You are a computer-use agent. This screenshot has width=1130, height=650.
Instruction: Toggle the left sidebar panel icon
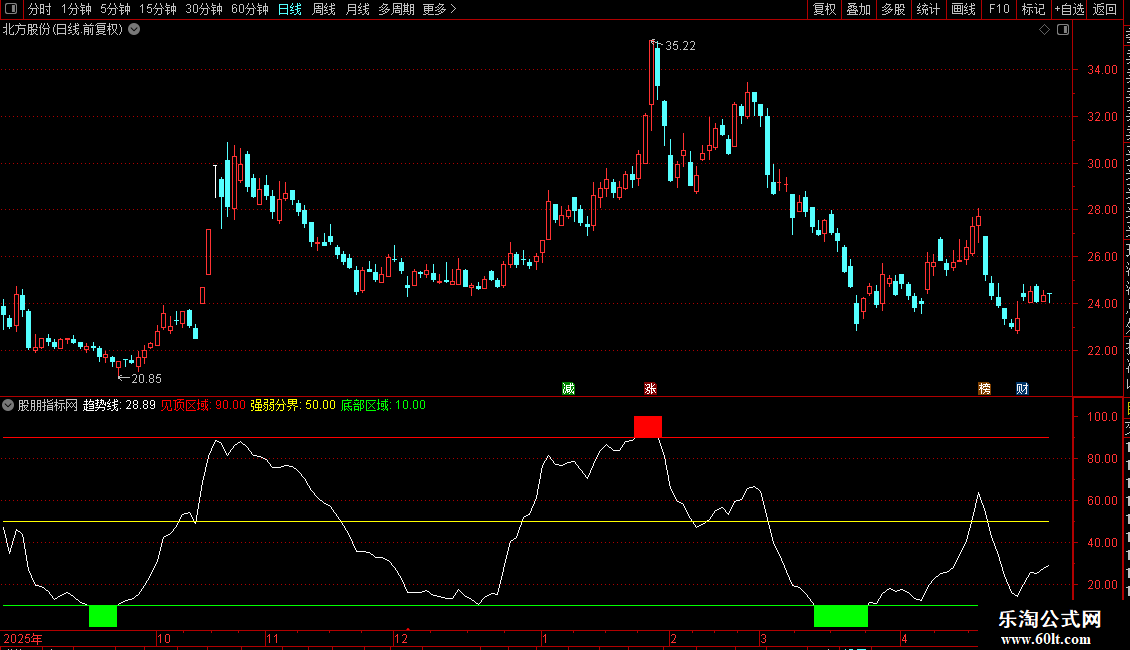coord(11,9)
